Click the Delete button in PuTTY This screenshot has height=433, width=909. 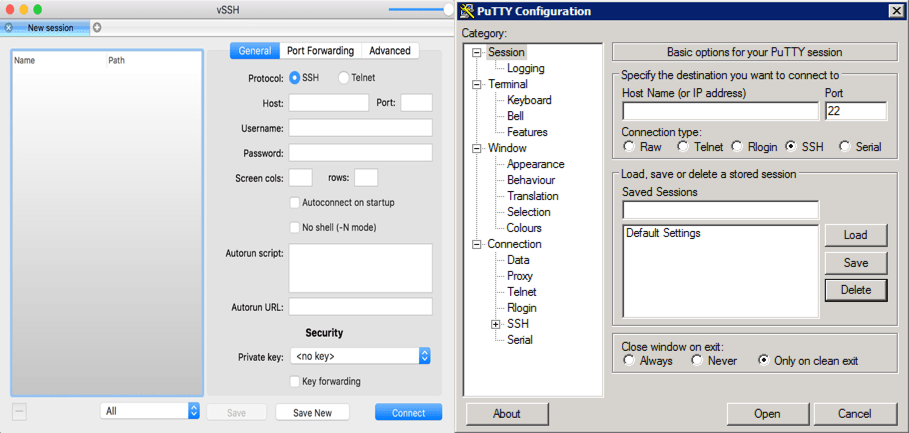856,290
